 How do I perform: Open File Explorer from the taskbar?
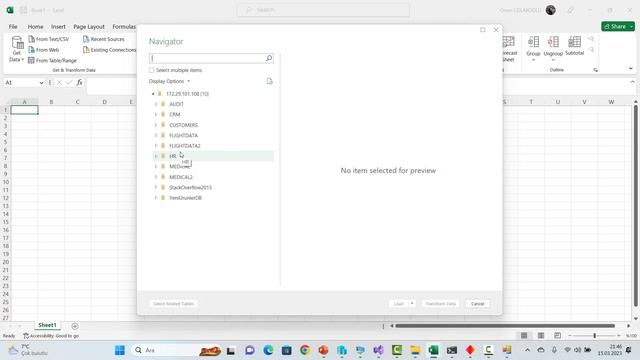(x=415, y=350)
